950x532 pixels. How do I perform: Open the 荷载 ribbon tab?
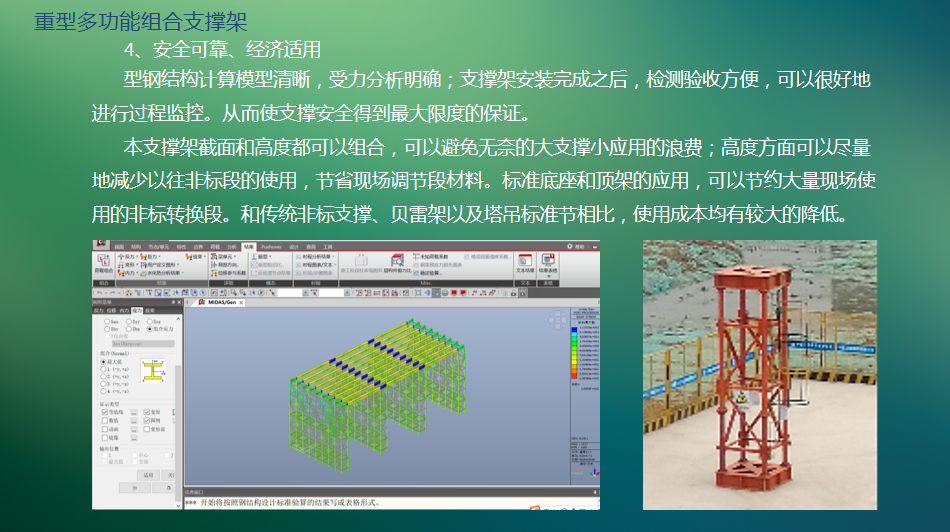(x=215, y=247)
